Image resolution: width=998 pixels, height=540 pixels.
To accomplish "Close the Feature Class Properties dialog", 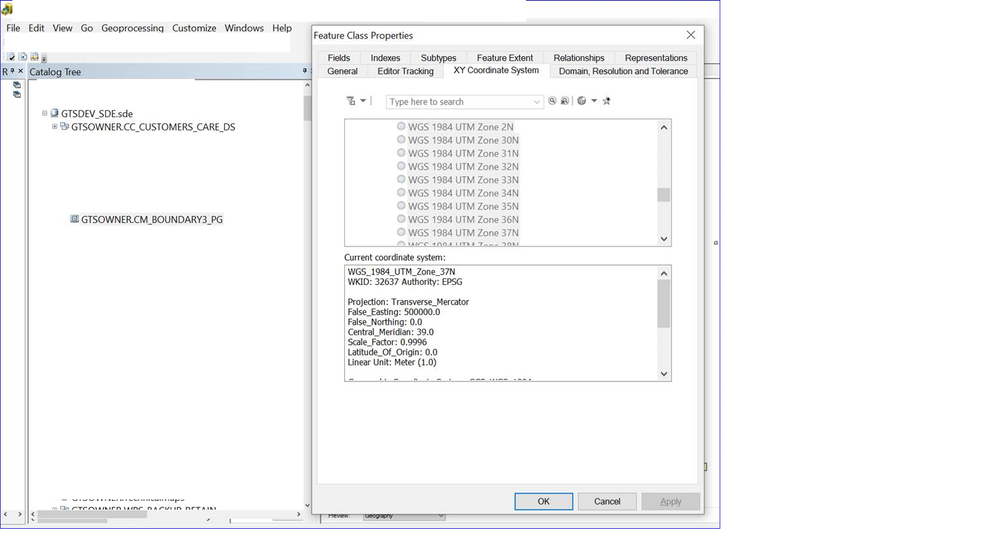I will pyautogui.click(x=691, y=35).
